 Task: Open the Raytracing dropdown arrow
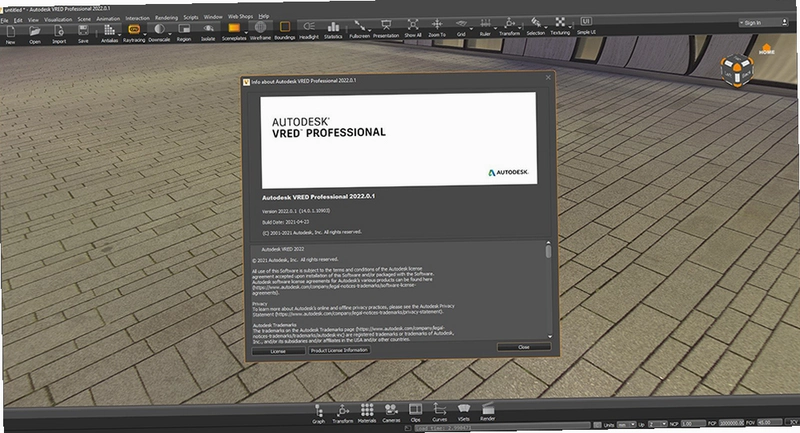click(x=145, y=34)
